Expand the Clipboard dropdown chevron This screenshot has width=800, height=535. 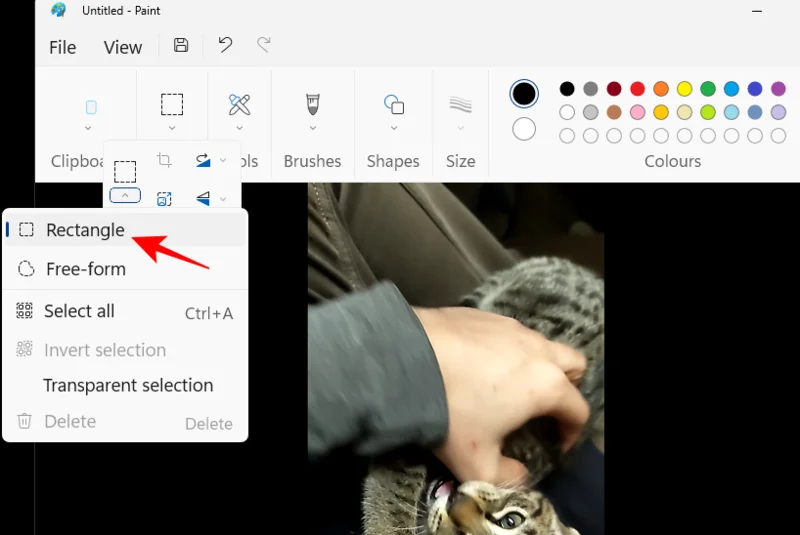pos(88,128)
